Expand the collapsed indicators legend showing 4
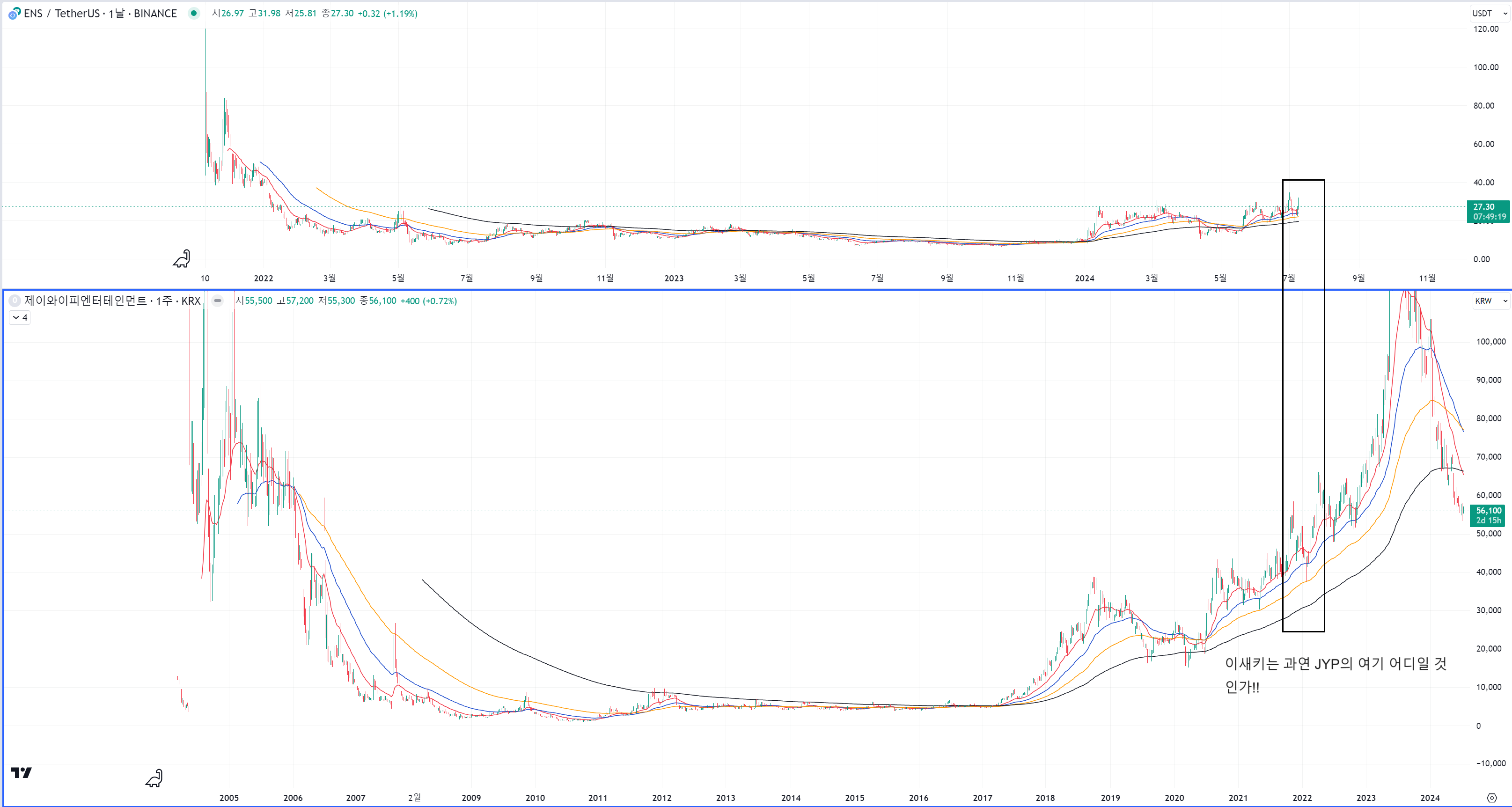Screen dimensions: 1512x807 tap(19, 317)
